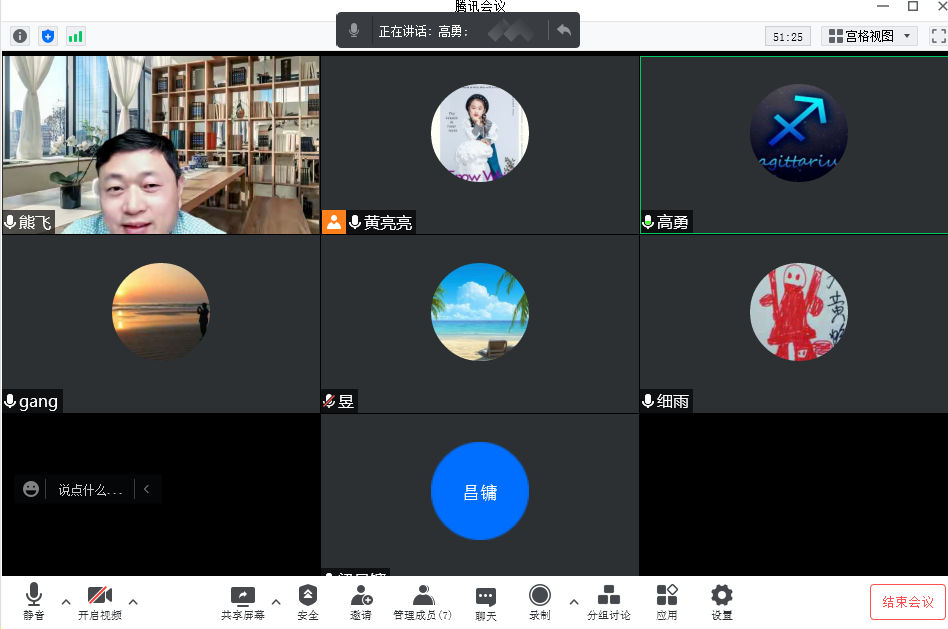Open the 聊天 chat panel
This screenshot has height=629, width=948.
coord(486,602)
